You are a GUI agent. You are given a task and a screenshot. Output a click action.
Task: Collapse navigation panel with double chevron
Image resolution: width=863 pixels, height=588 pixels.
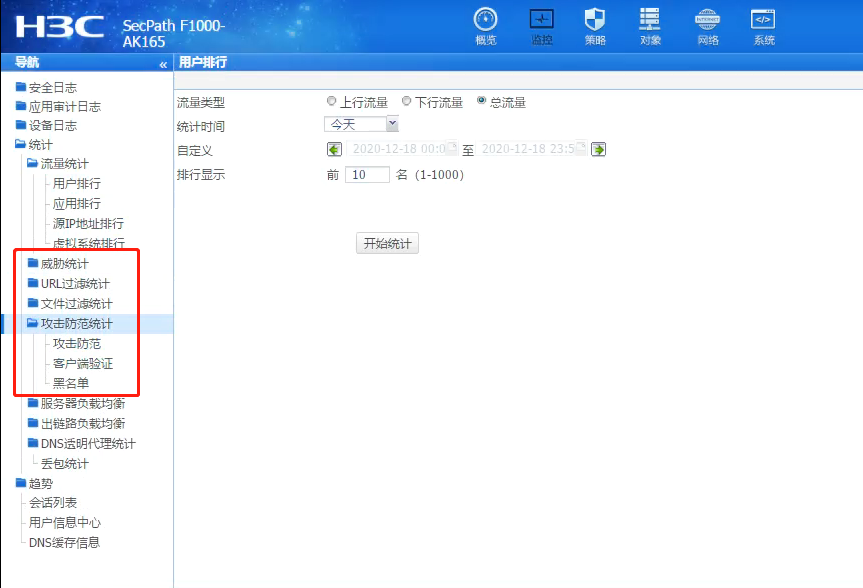tap(163, 64)
